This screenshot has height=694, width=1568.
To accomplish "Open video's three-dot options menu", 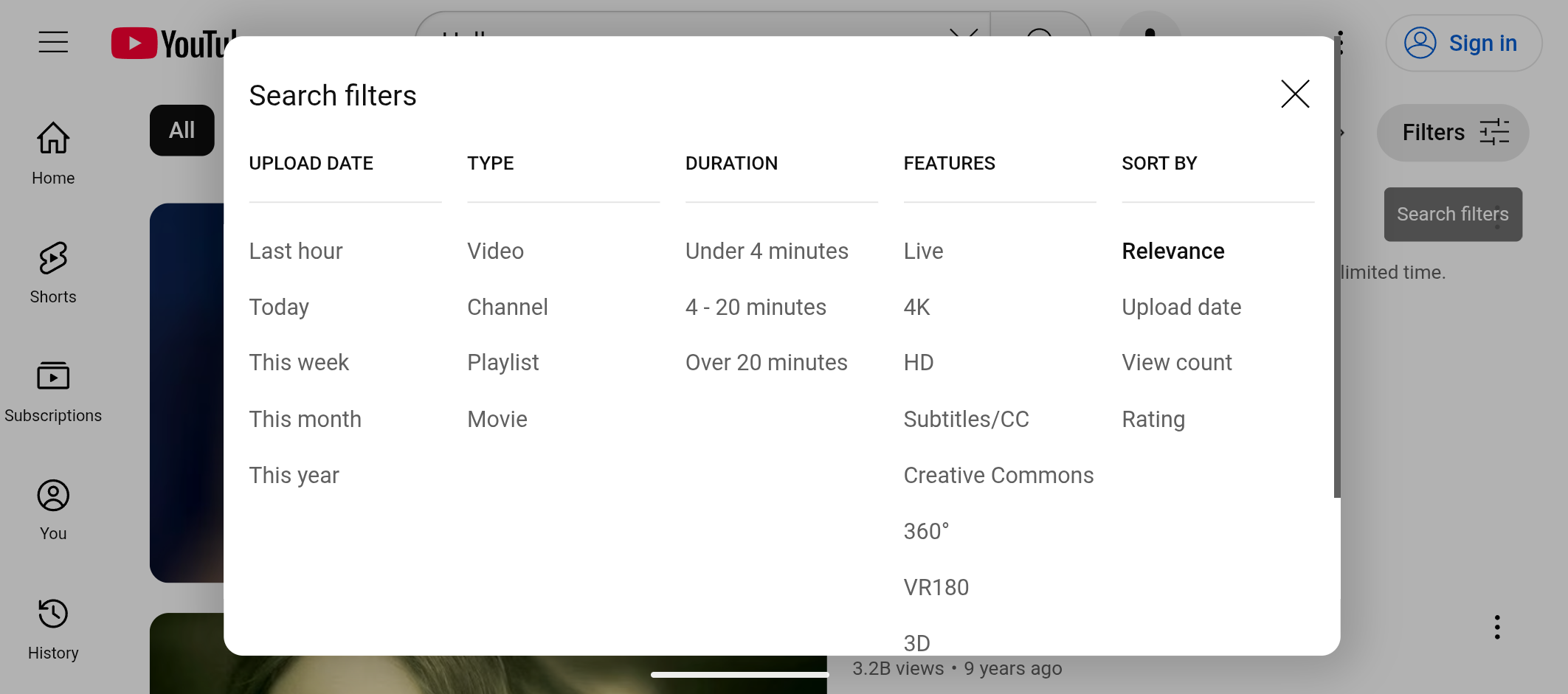I will [1497, 627].
